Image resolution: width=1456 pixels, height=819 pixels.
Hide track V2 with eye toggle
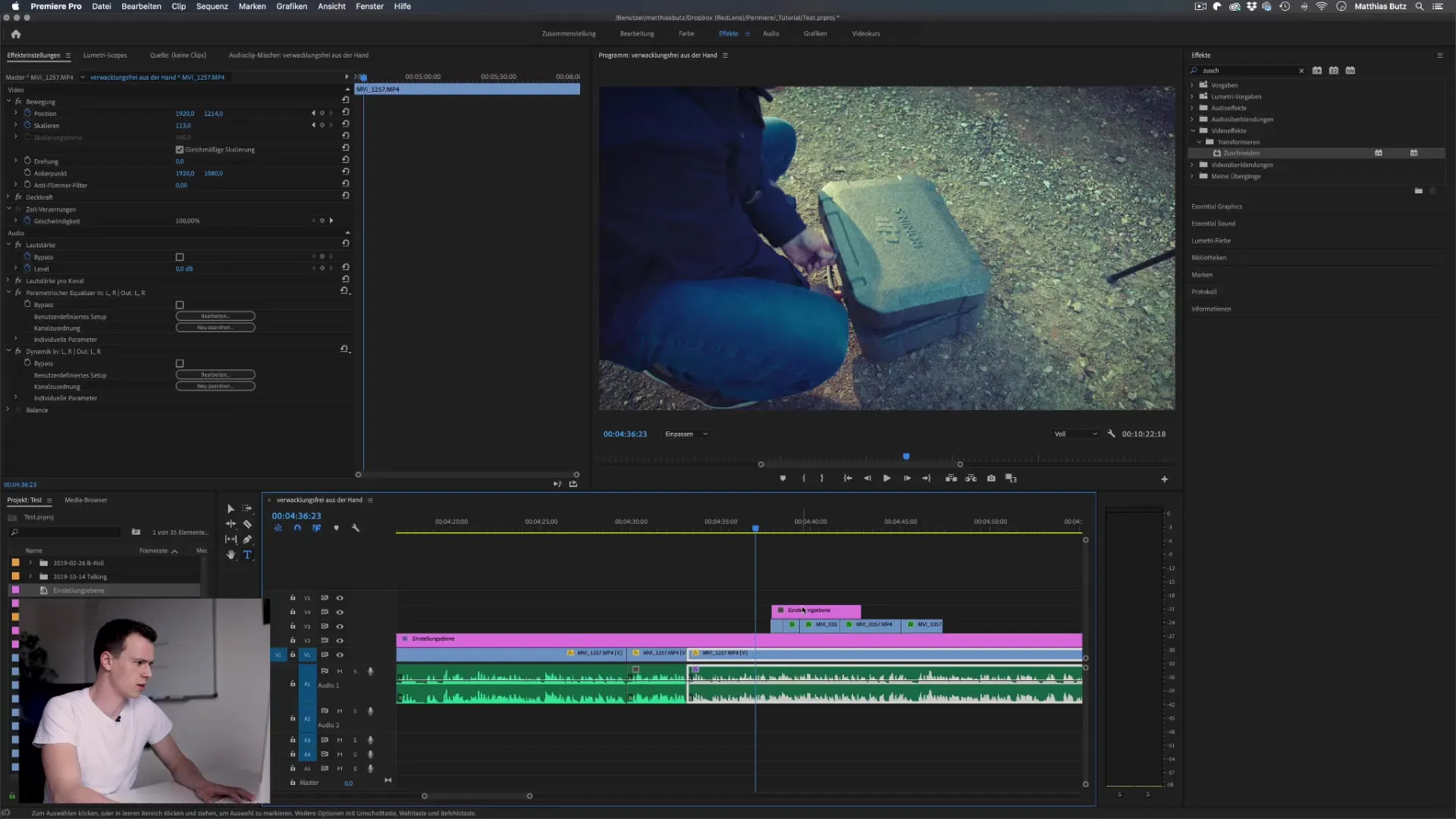(340, 641)
